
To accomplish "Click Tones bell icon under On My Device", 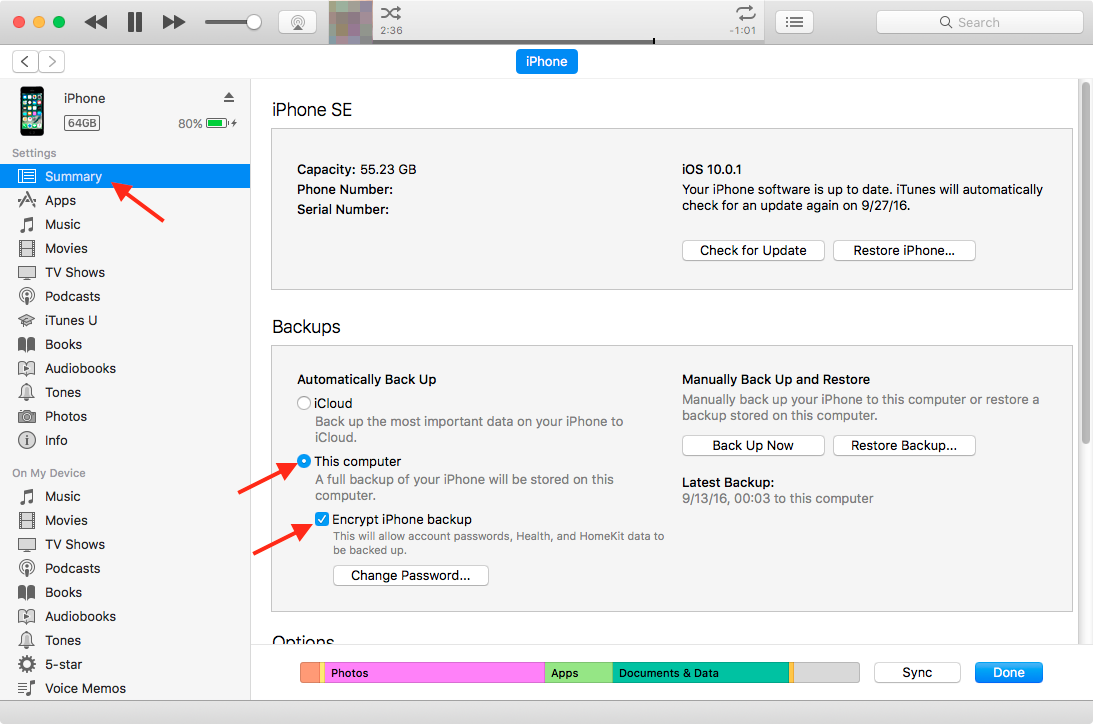I will click(x=26, y=640).
